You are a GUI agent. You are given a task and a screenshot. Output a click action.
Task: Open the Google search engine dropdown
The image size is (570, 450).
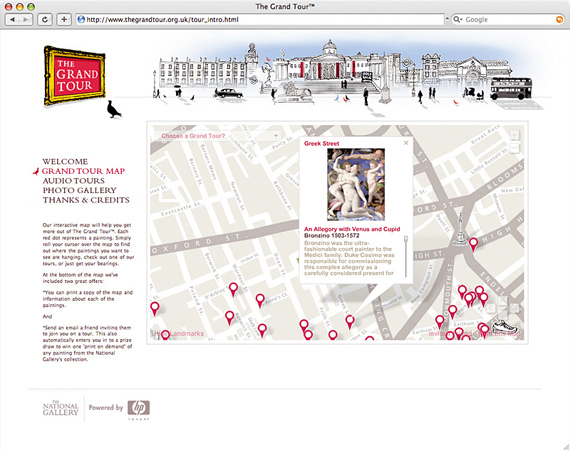[x=458, y=20]
